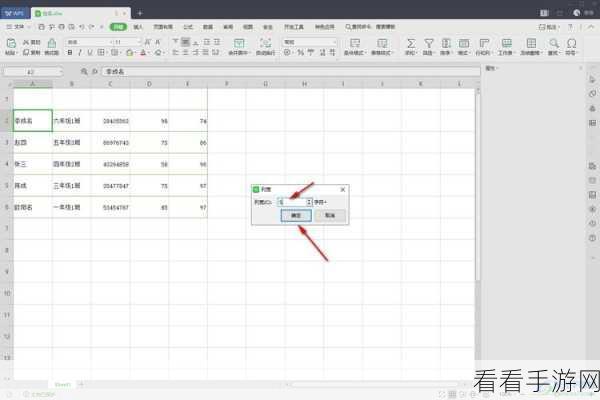Switch to the Page Layout ribbon tab

coord(163,27)
